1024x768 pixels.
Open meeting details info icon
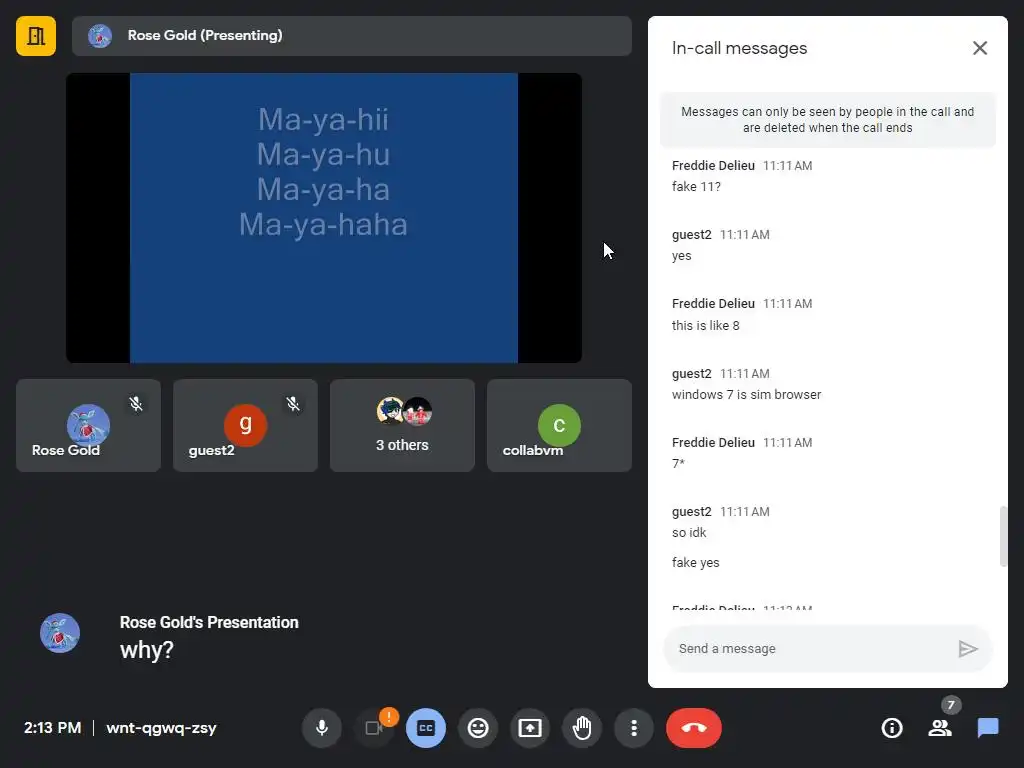(x=891, y=728)
